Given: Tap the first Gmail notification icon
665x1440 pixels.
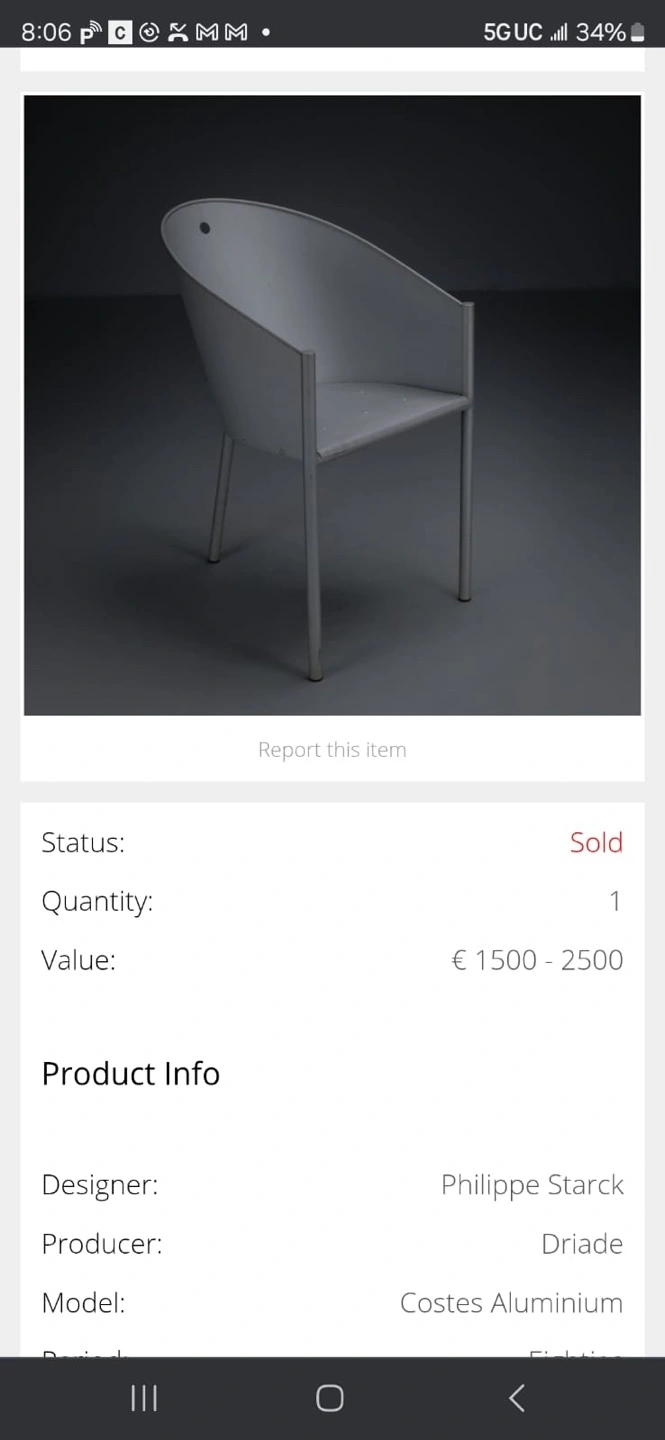Looking at the screenshot, I should [x=207, y=32].
